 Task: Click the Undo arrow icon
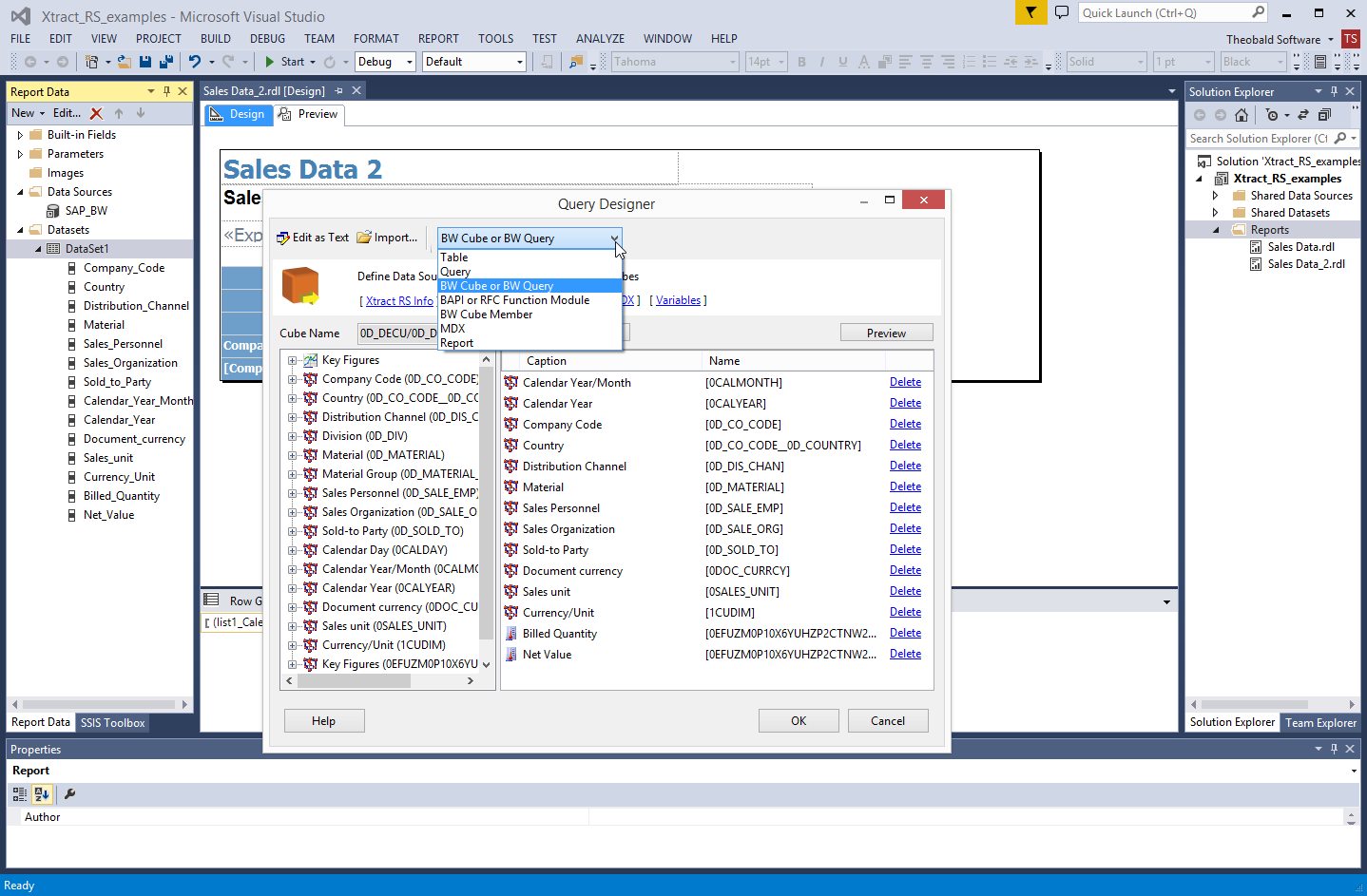click(x=194, y=62)
